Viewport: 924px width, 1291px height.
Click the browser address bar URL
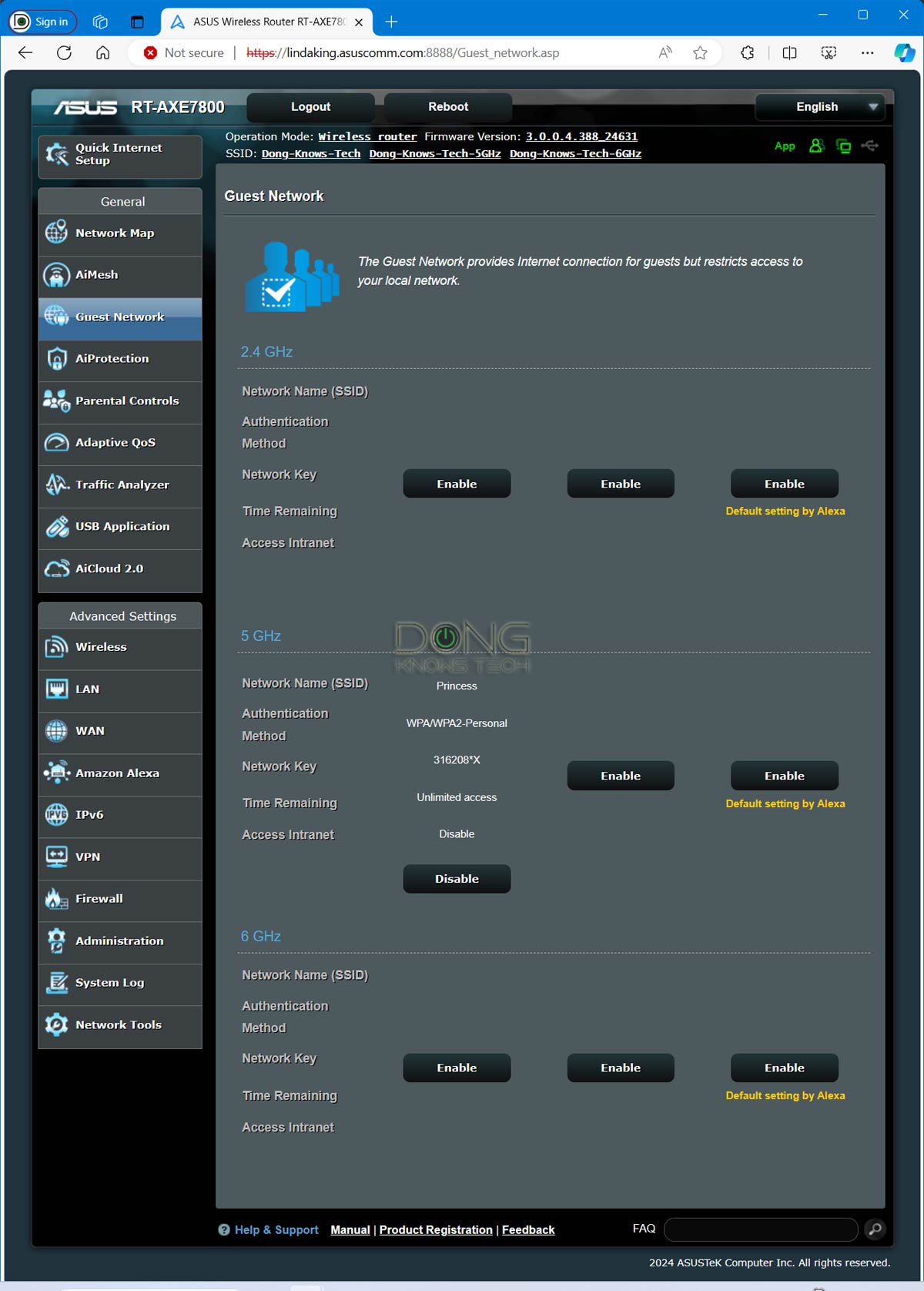pyautogui.click(x=403, y=52)
